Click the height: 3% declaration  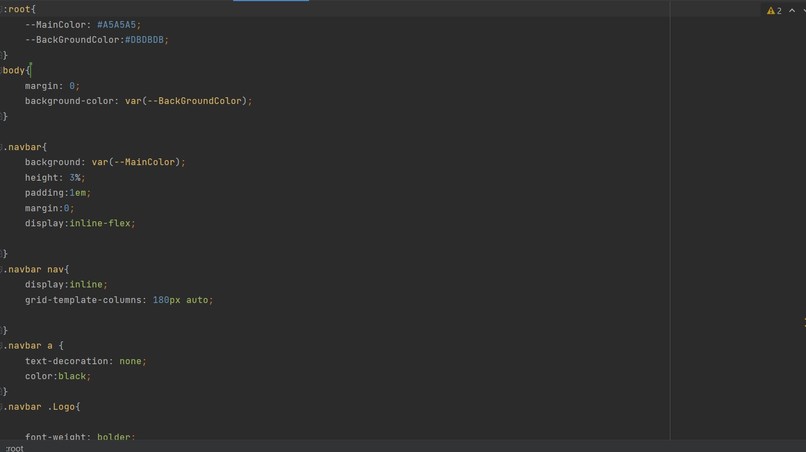coord(54,177)
